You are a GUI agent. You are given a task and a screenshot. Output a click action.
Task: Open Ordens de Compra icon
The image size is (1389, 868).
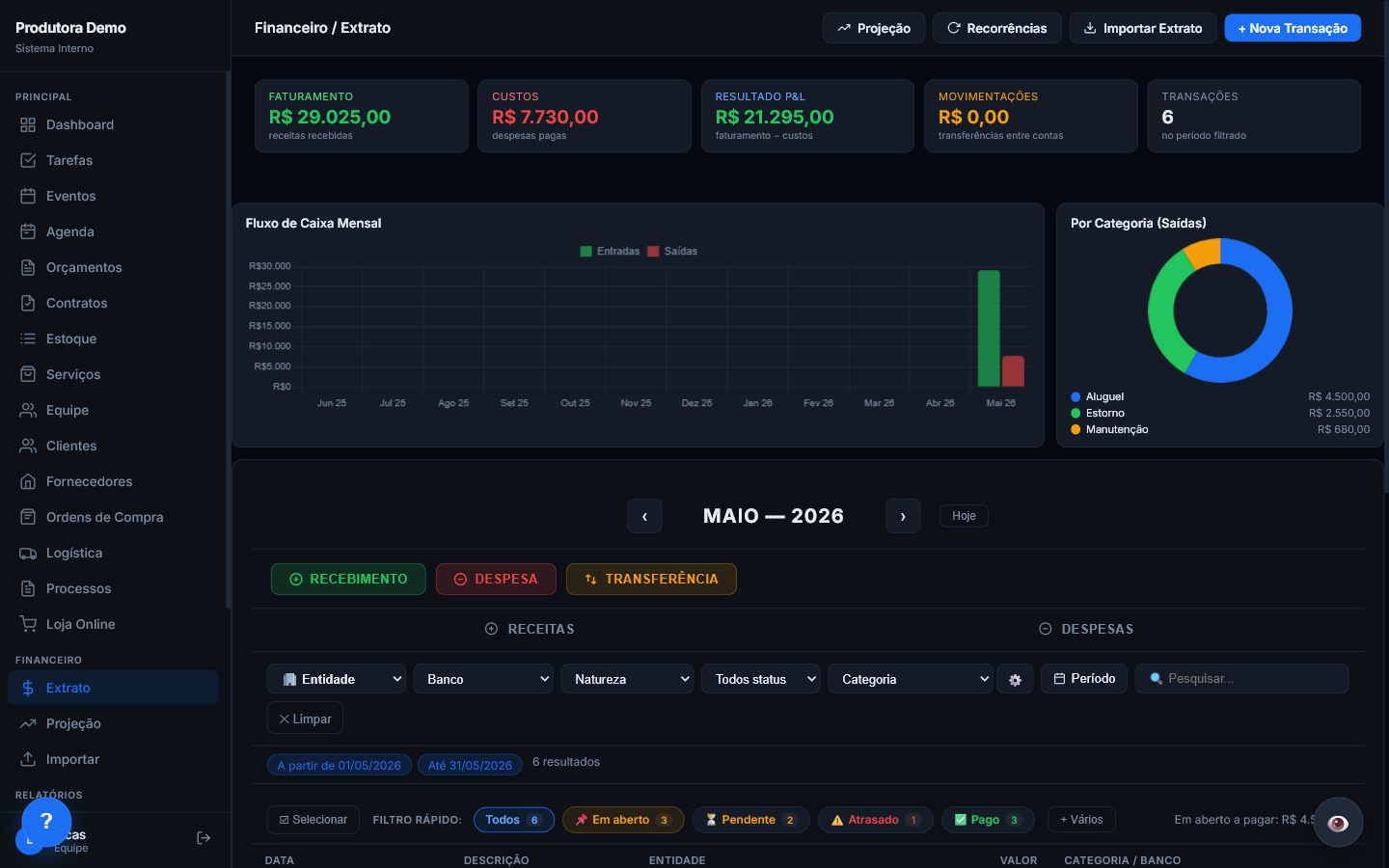(28, 517)
